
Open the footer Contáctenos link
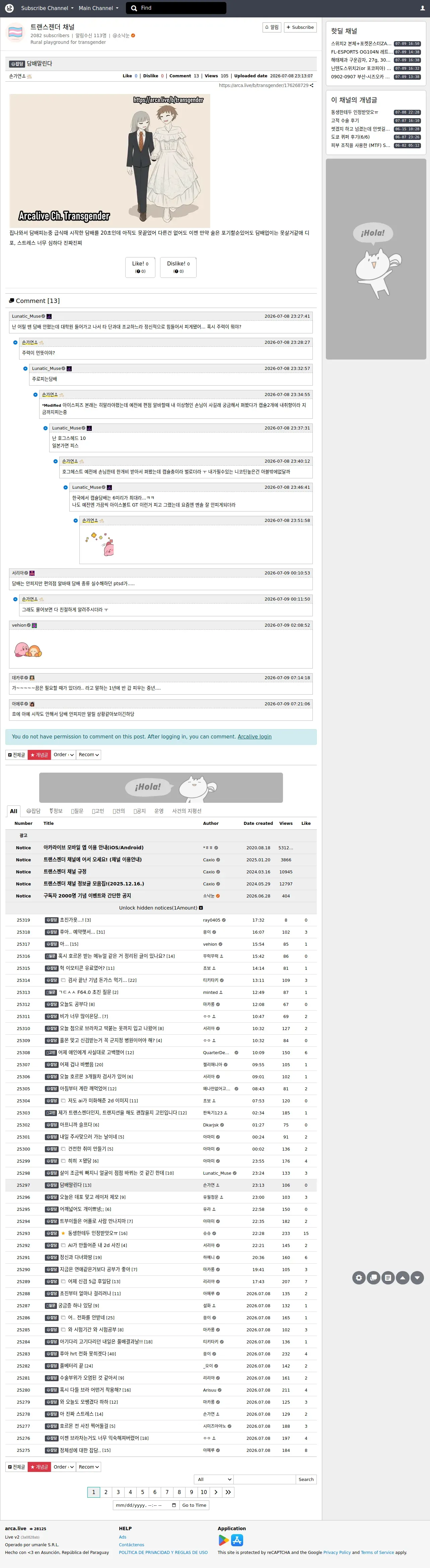tap(132, 1545)
